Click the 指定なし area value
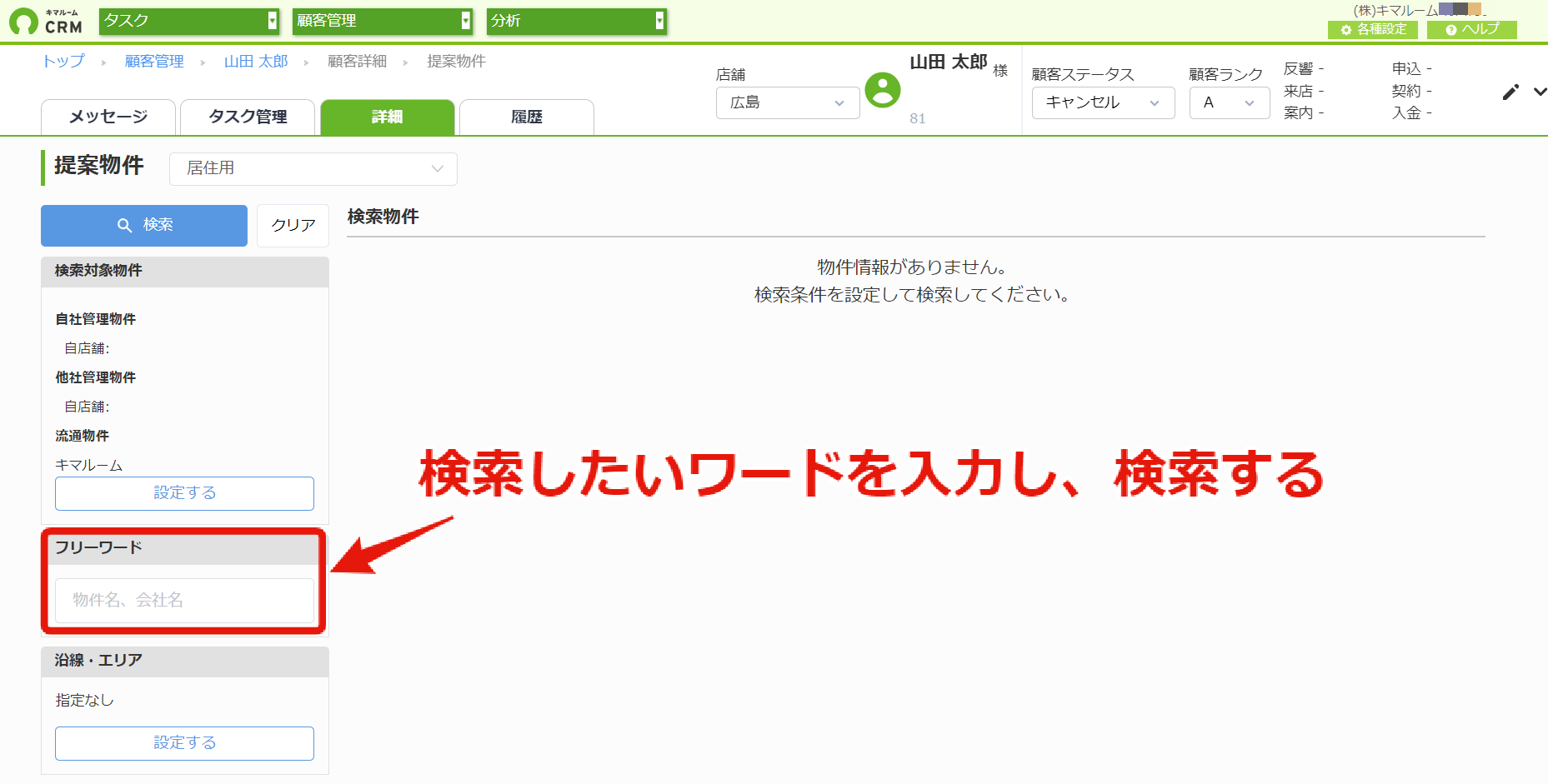Screen dimensions: 1548x784 (x=84, y=701)
